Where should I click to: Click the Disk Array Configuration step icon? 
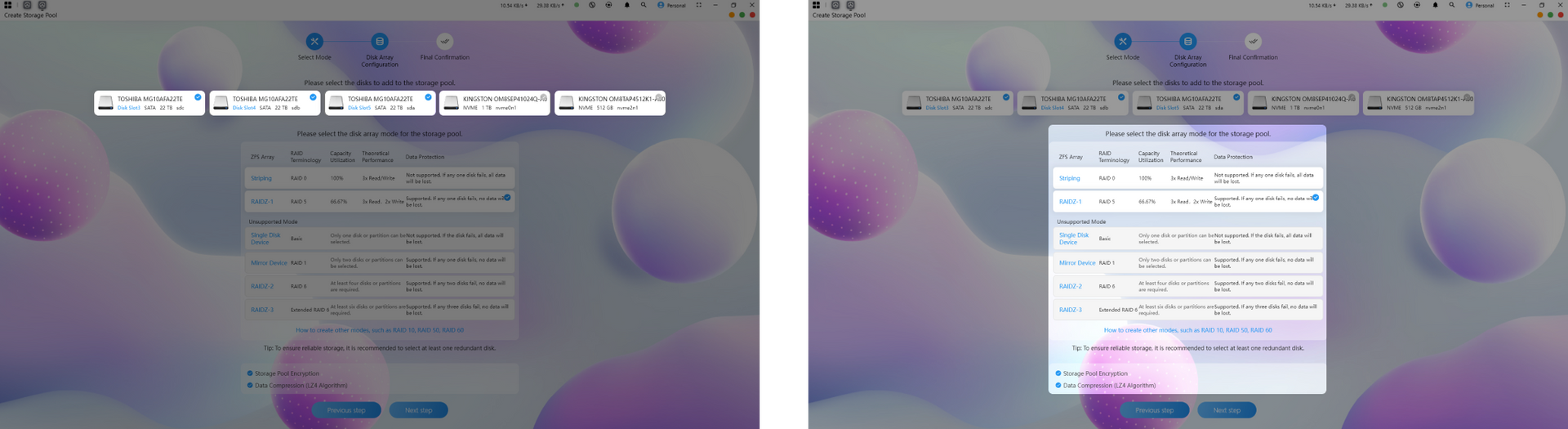1187,42
